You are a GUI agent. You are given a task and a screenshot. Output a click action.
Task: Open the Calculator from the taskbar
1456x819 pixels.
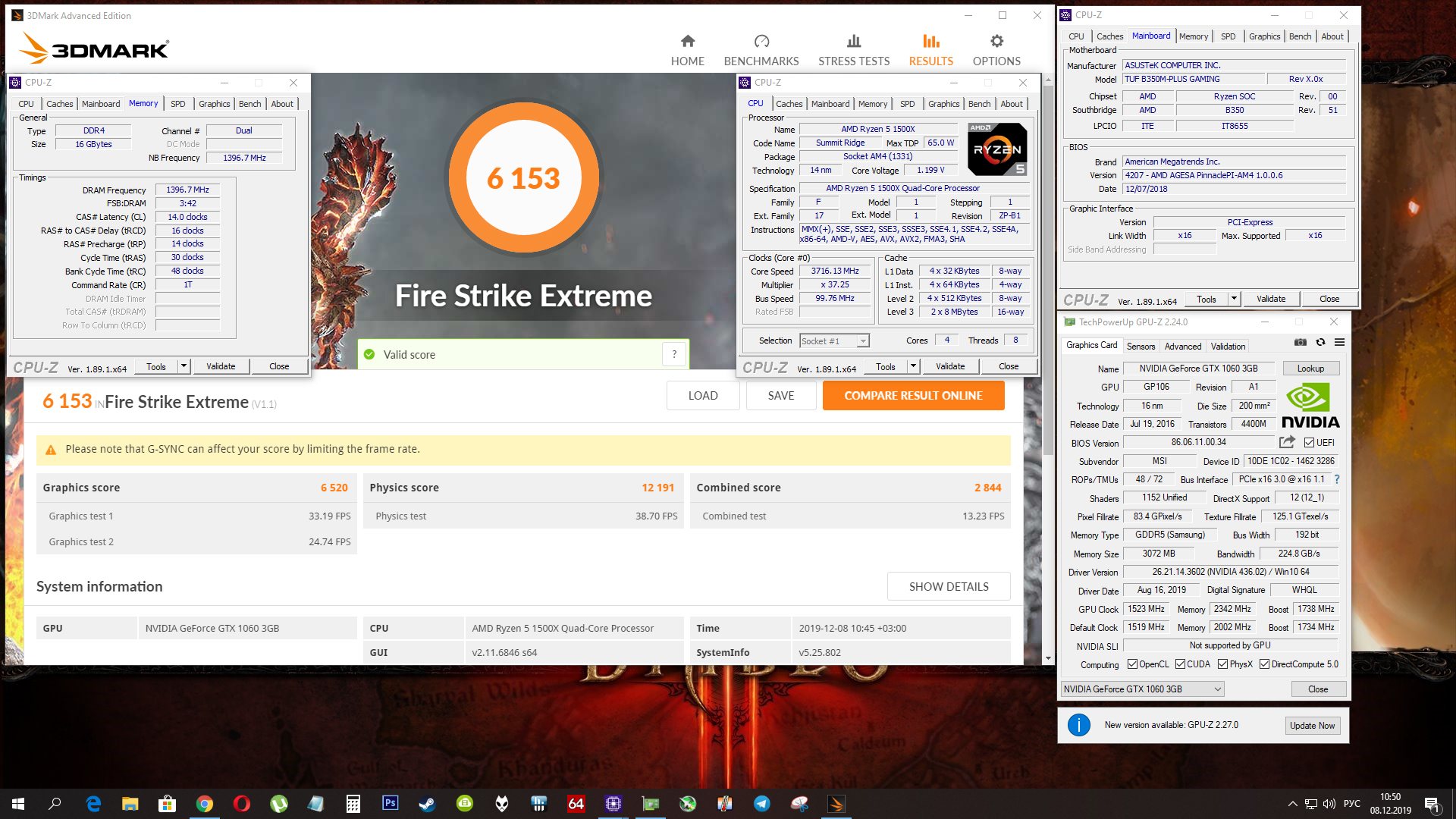tap(353, 804)
